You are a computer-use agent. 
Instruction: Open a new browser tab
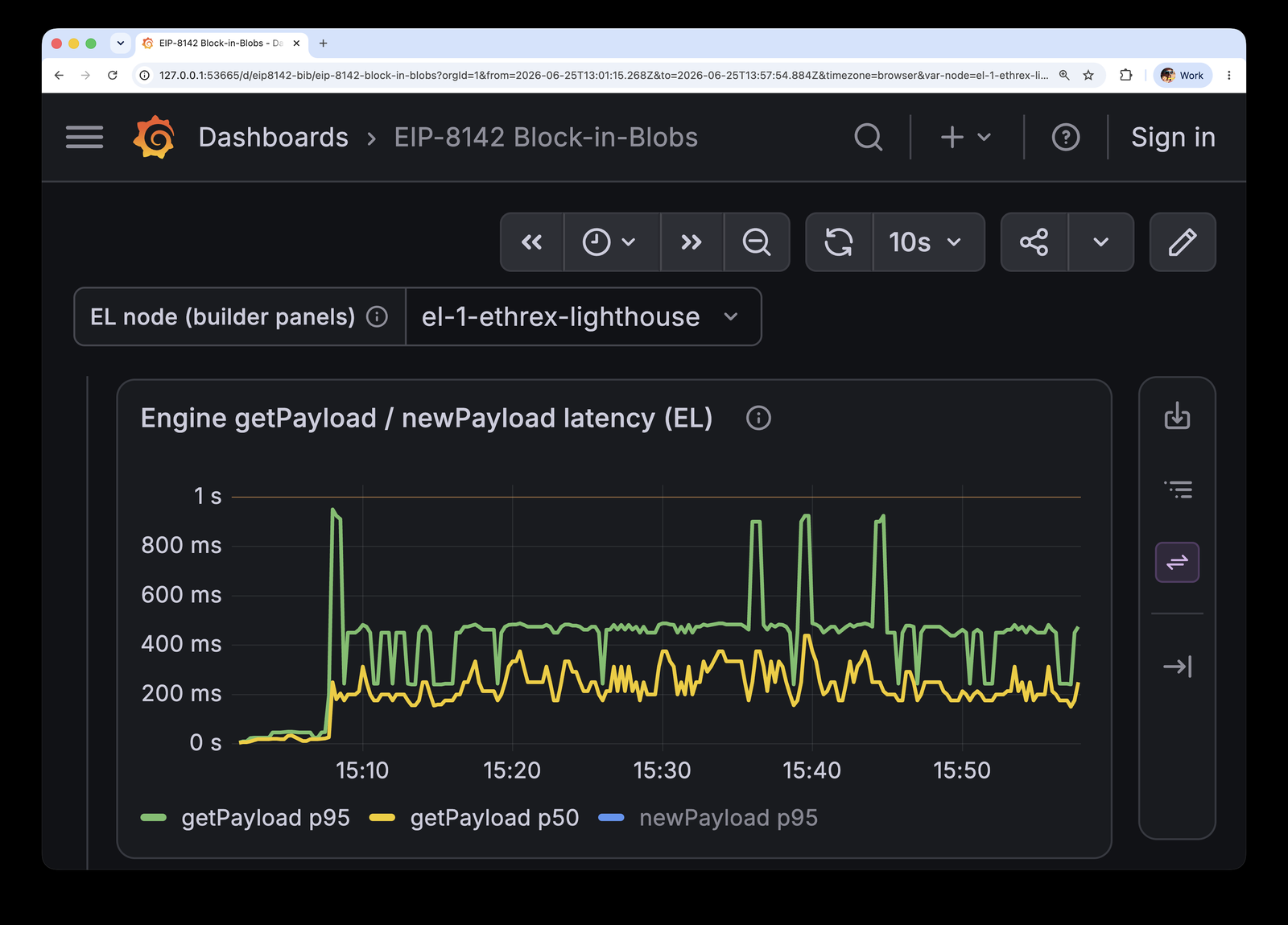[x=323, y=43]
